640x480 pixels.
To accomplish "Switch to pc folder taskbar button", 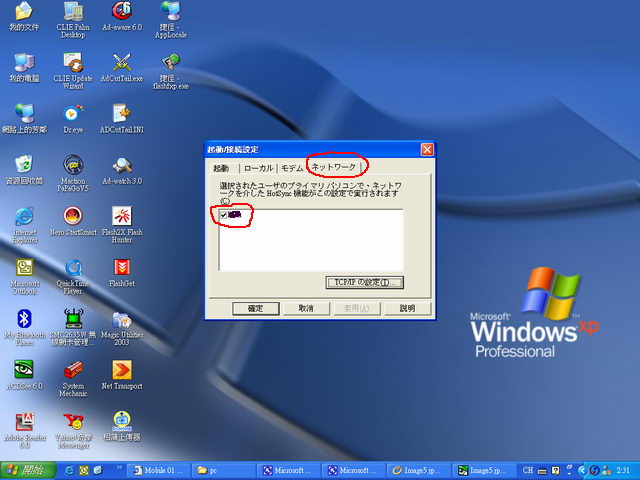I will coord(223,470).
